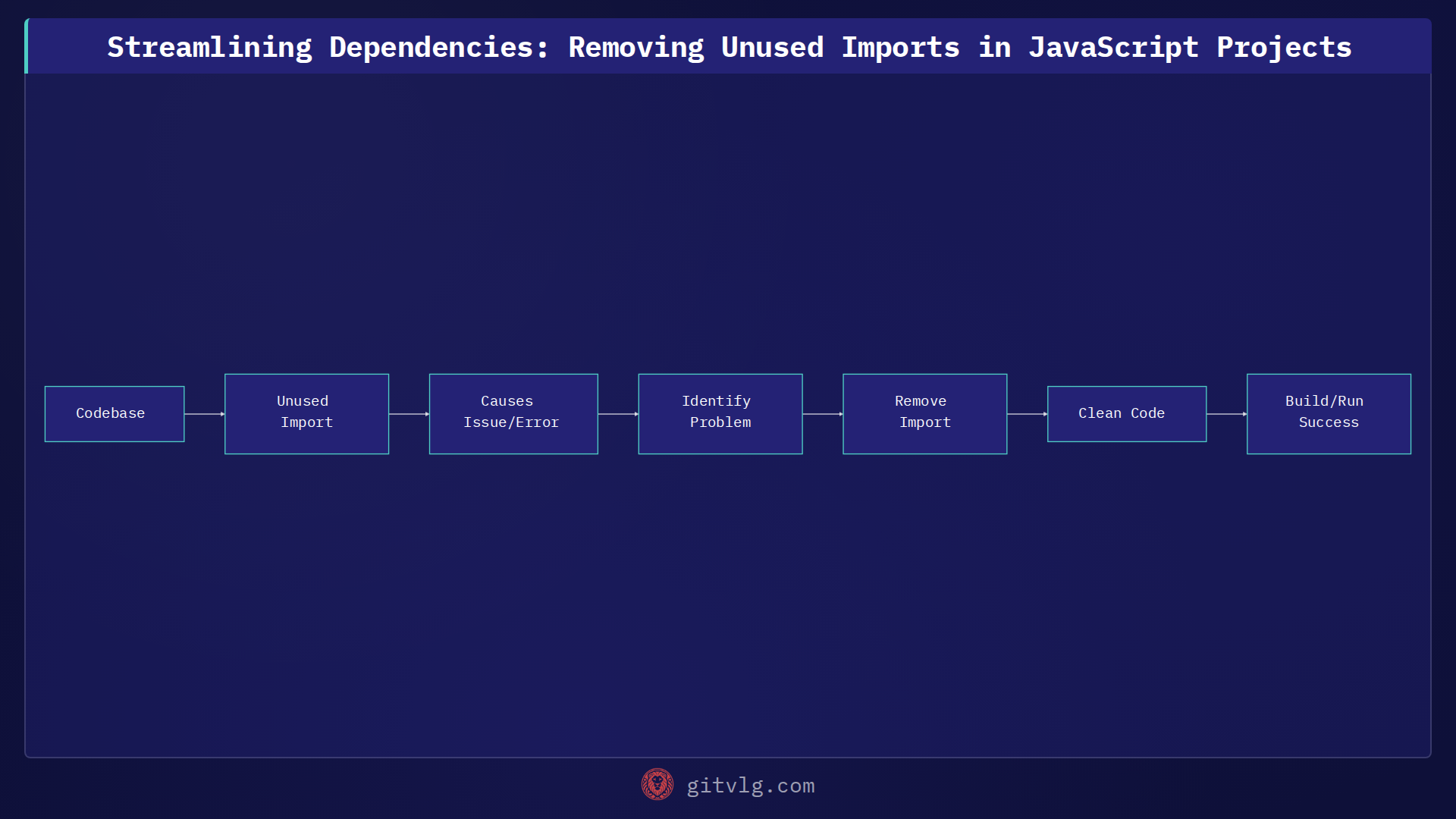Open the gitvlg.com link
1456x819 pixels.
coord(751,786)
